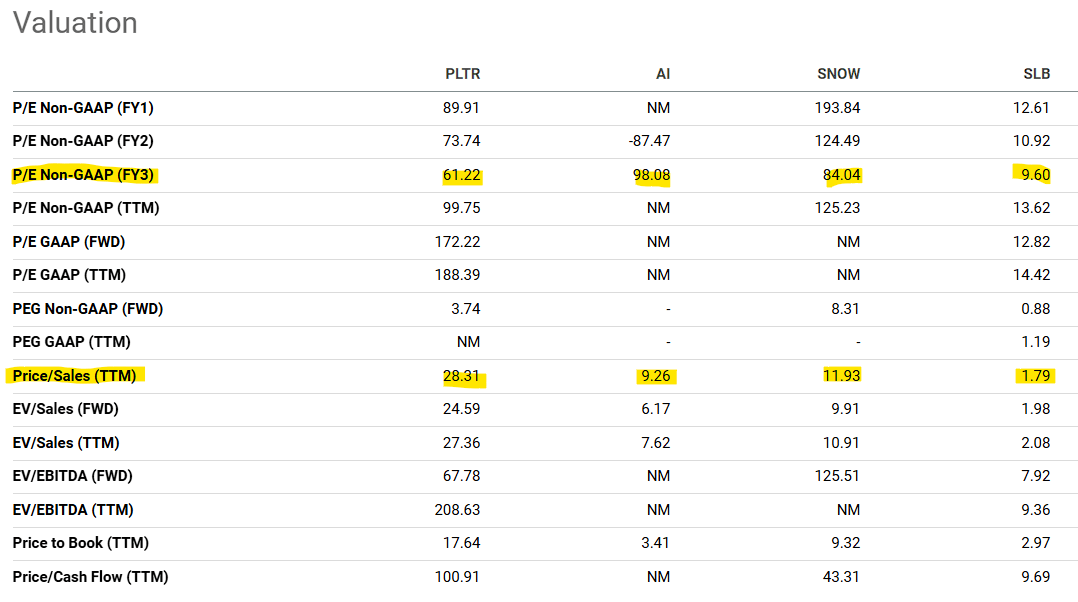1078x602 pixels.
Task: Select the highlighted P/E Non-GAAP (FY3) row label
Action: click(84, 175)
